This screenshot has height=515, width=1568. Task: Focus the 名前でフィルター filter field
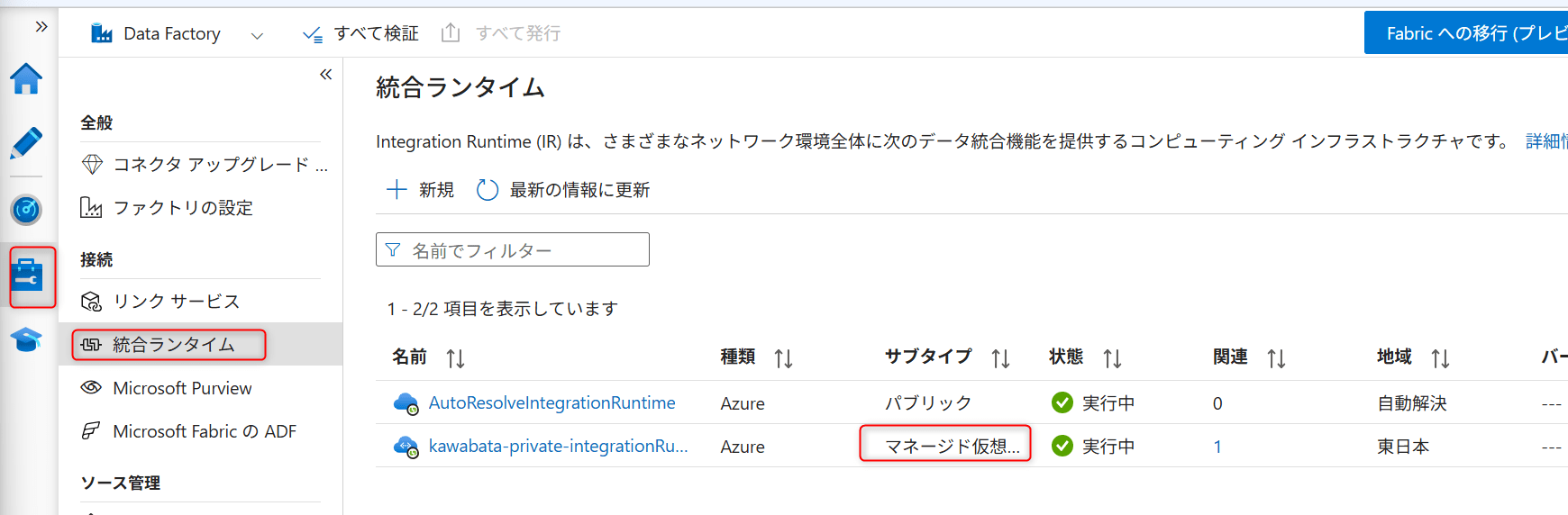click(513, 249)
